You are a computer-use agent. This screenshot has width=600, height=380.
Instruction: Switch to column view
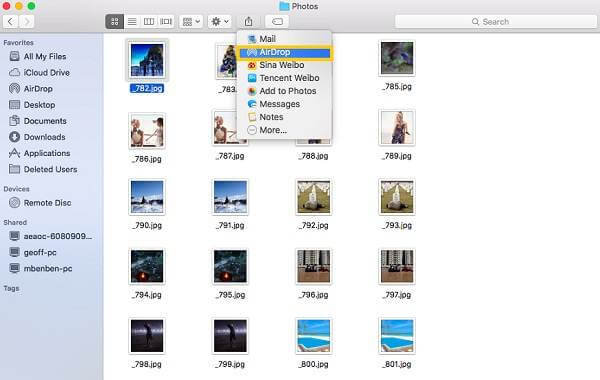(148, 21)
